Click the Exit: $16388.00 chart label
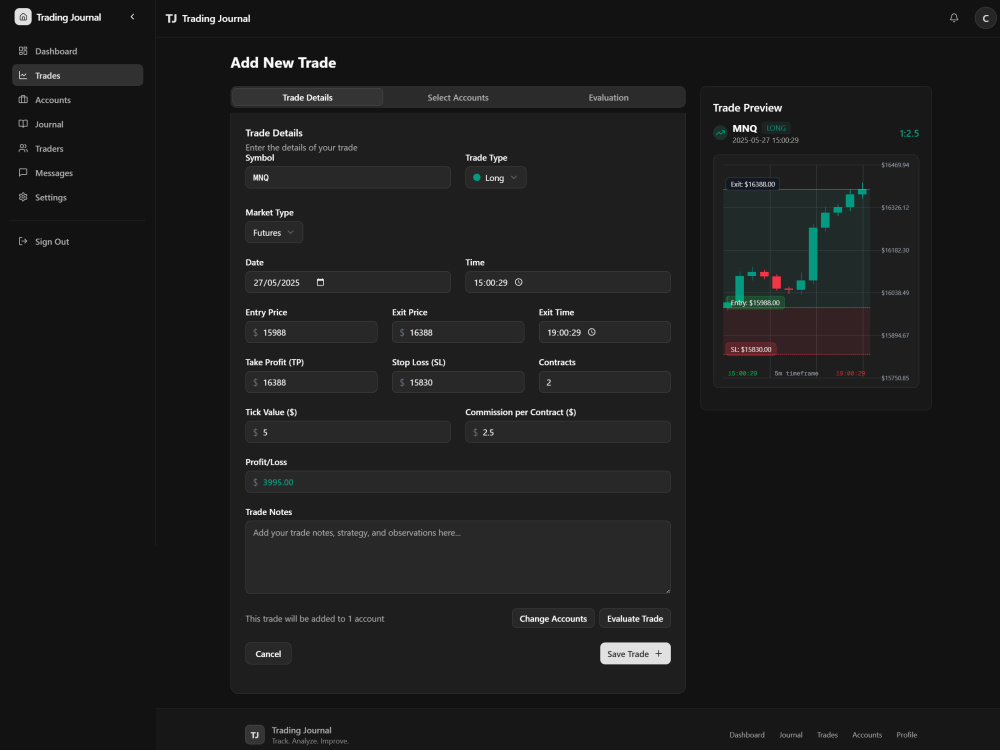 (753, 184)
